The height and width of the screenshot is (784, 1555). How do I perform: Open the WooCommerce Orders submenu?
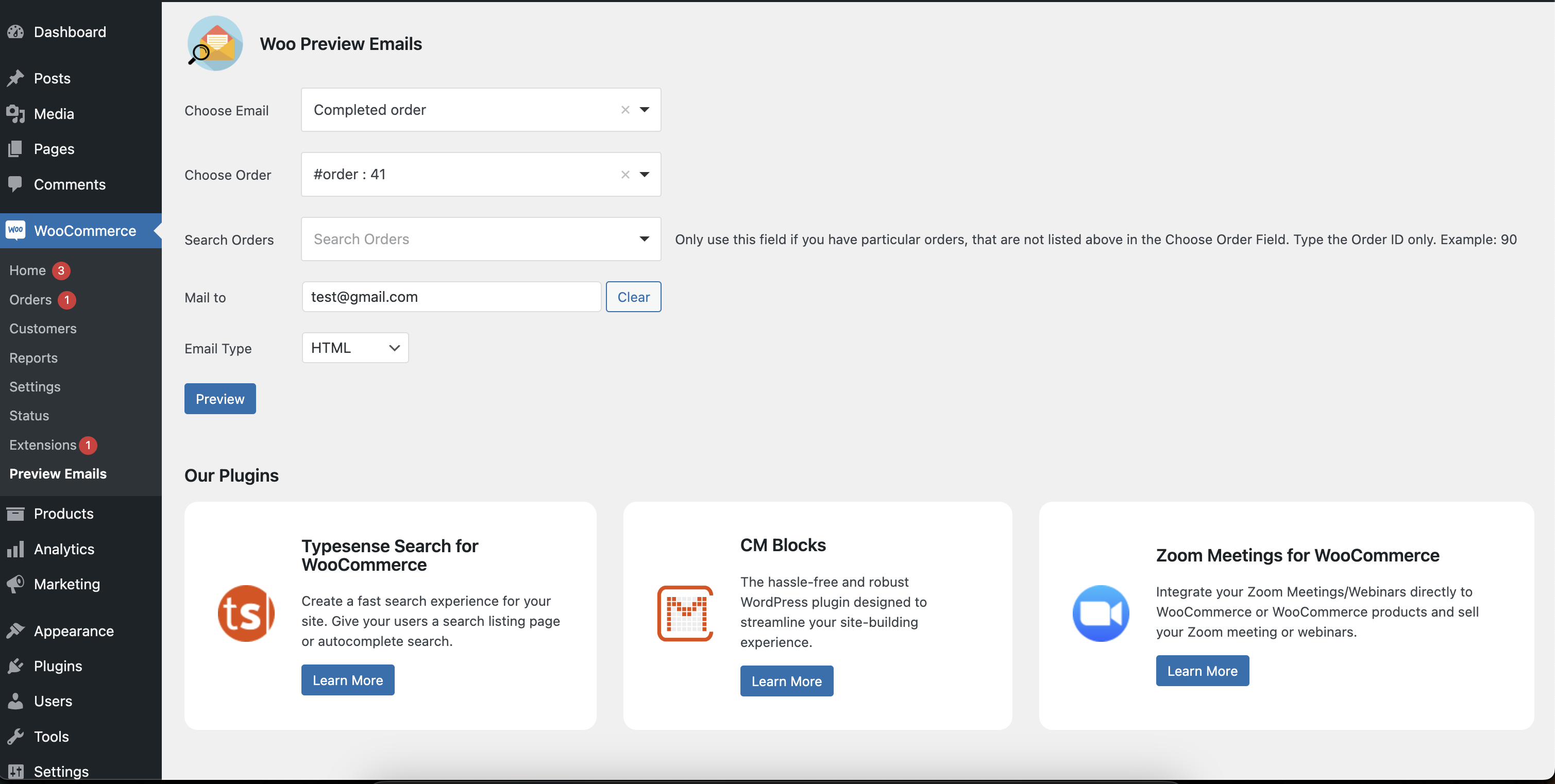point(30,299)
